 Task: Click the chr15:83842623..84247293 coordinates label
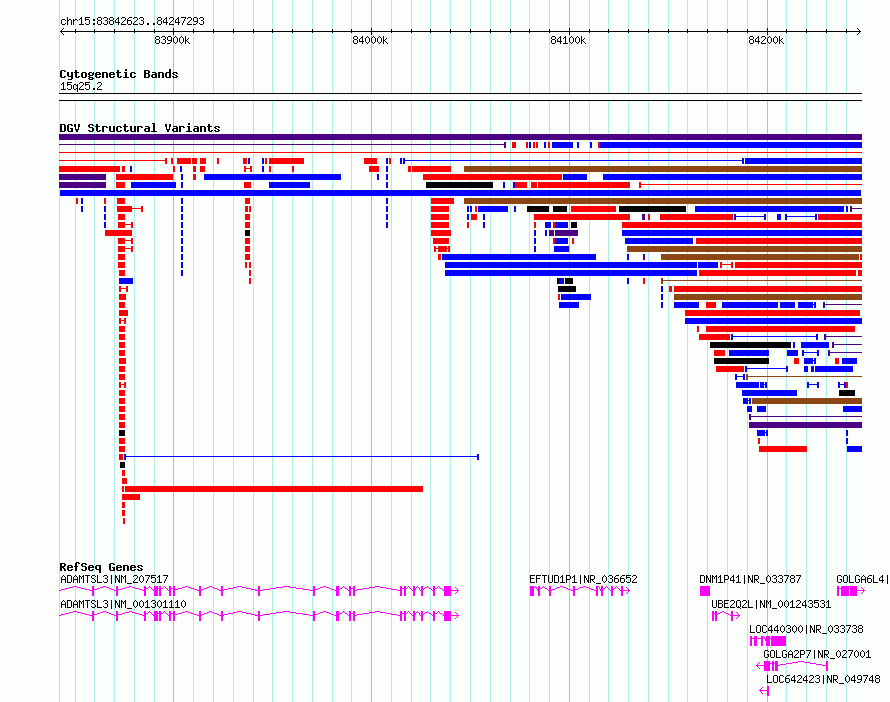[132, 22]
